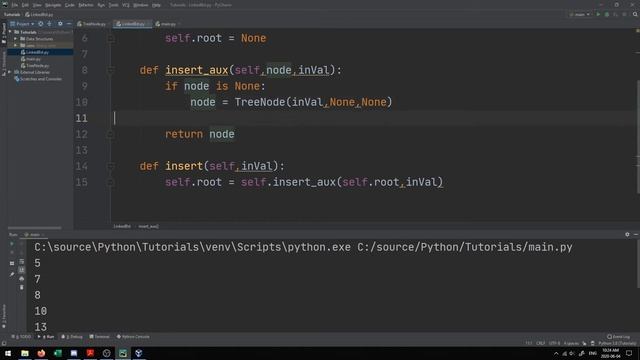Toggle code folding at line 8
The image size is (640, 360).
pyautogui.click(x=110, y=70)
